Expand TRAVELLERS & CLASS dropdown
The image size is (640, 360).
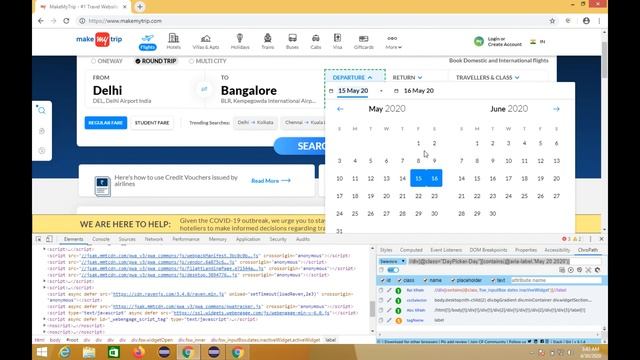click(488, 78)
